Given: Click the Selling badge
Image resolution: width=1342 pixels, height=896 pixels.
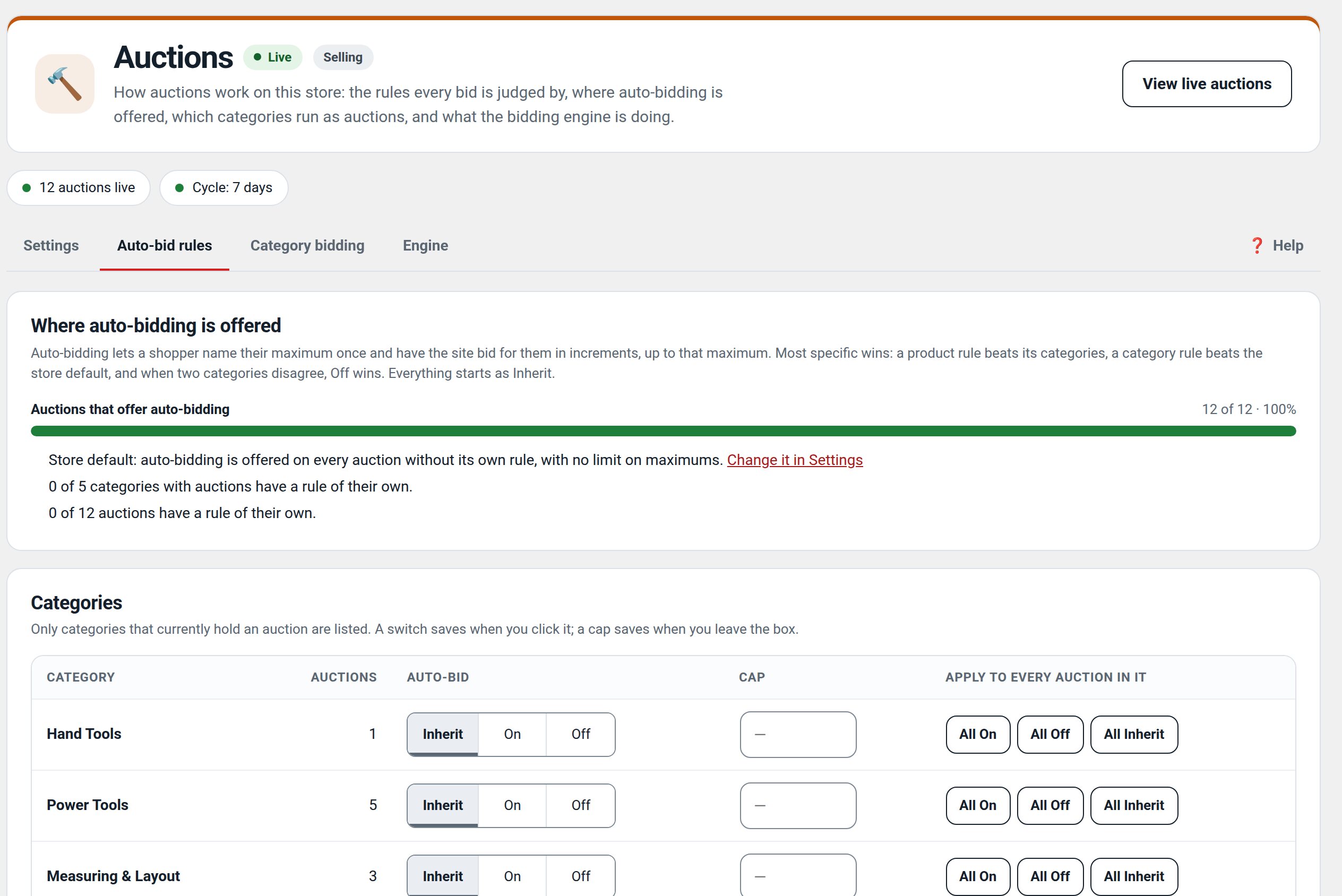Looking at the screenshot, I should pos(343,57).
